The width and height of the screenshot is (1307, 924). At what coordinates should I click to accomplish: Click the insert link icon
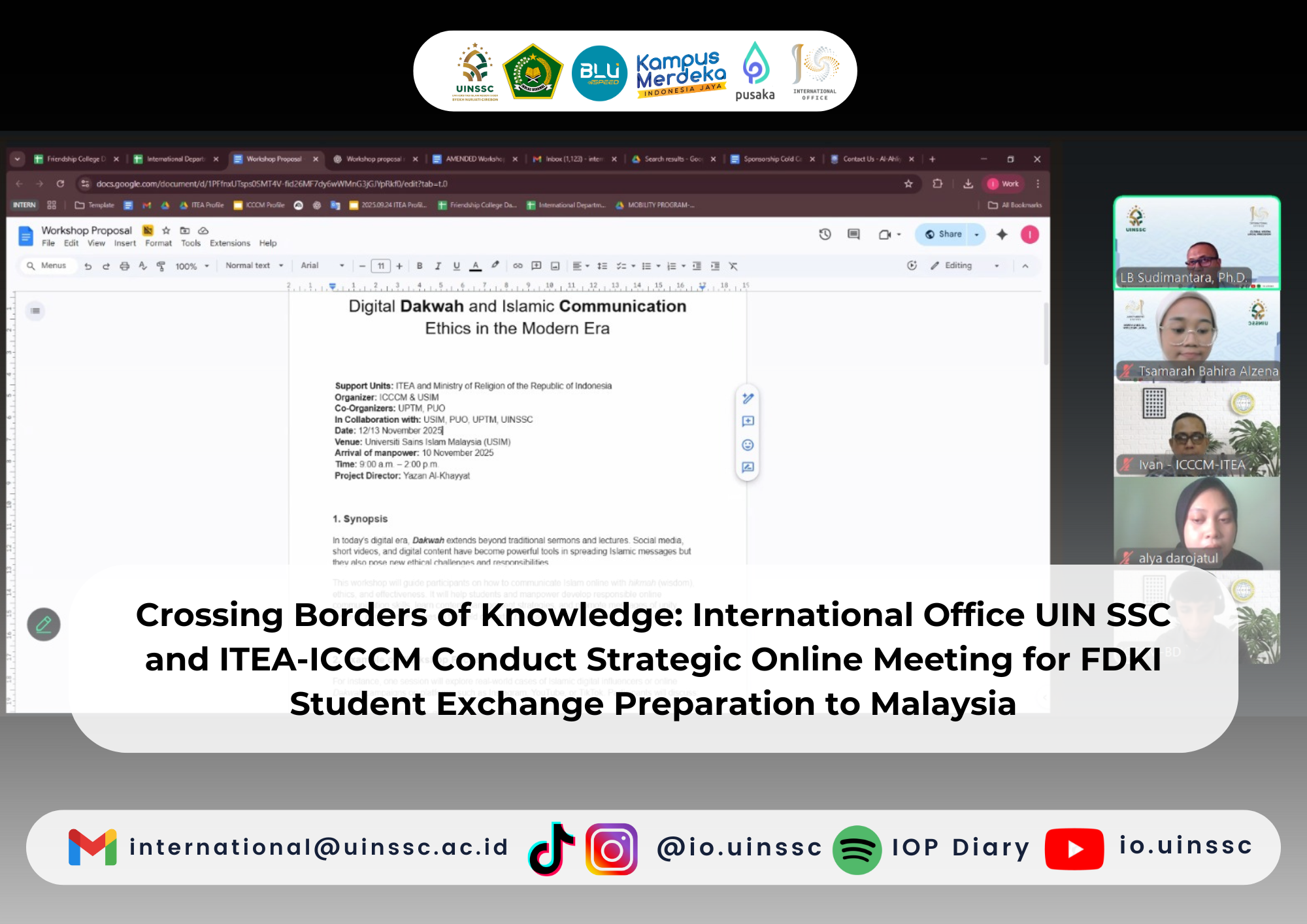coord(518,266)
